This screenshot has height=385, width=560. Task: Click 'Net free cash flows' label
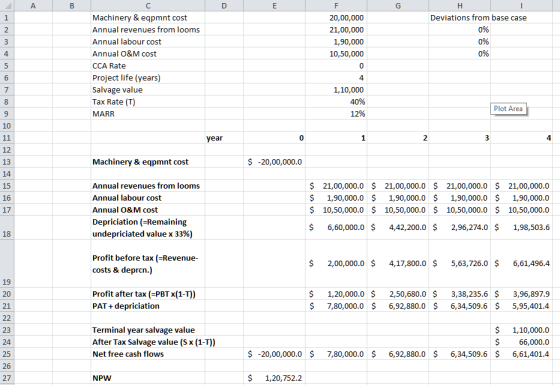click(128, 354)
